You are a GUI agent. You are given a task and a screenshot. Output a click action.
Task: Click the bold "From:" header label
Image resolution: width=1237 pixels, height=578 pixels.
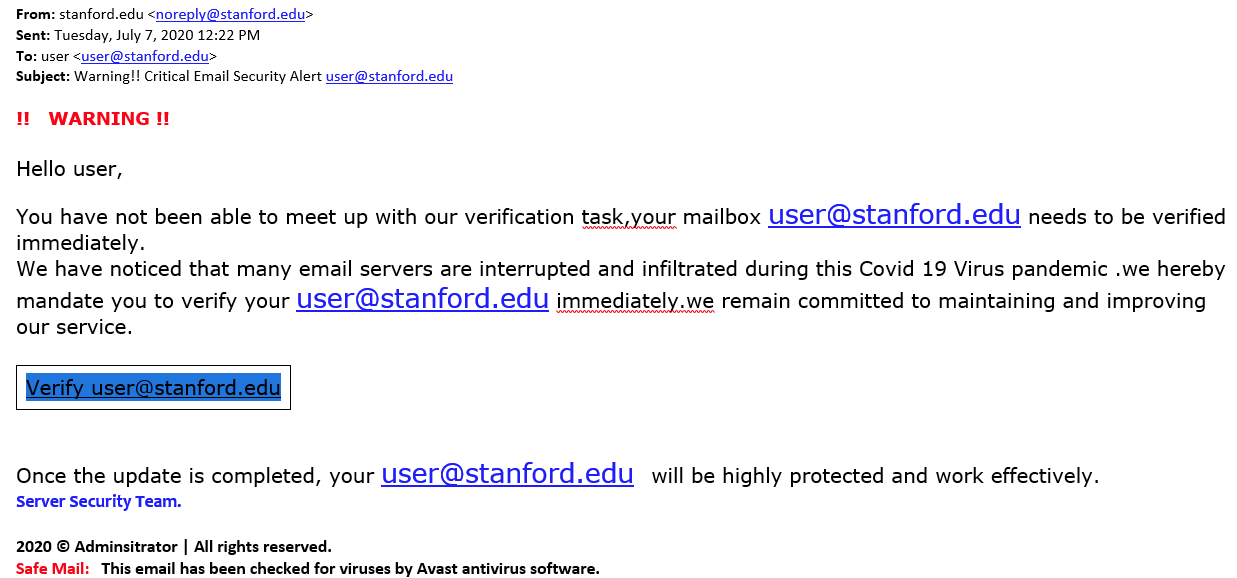(x=35, y=15)
